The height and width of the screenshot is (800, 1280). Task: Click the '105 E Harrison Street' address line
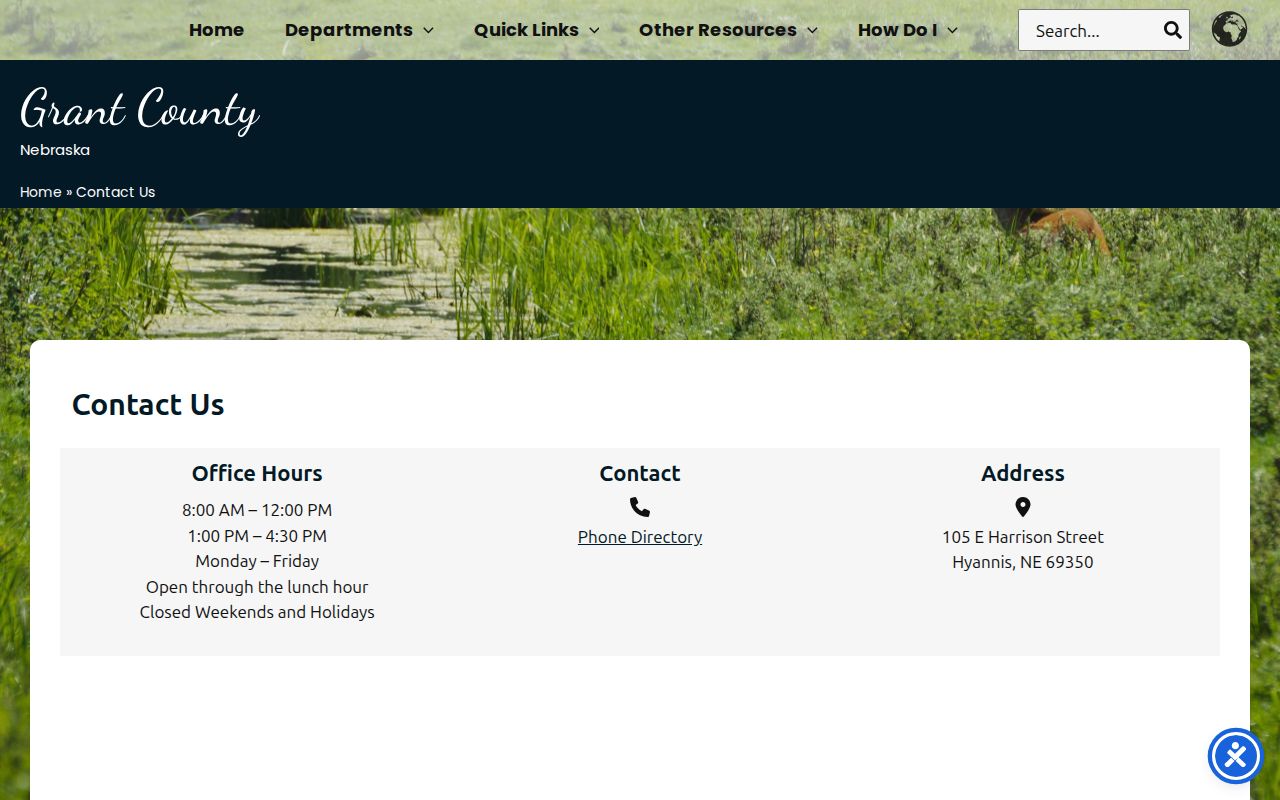tap(1023, 537)
